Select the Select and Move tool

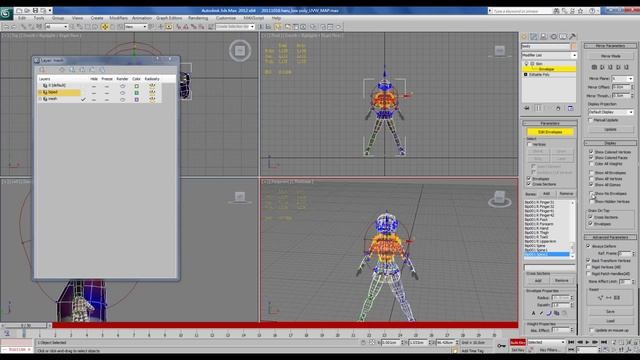click(104, 27)
